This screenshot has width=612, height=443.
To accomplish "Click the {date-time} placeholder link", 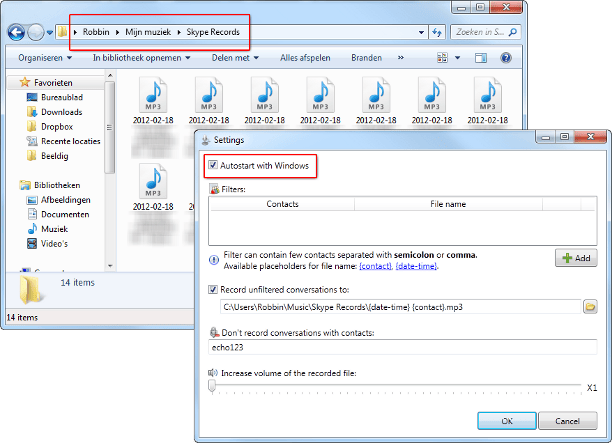I will tap(416, 266).
